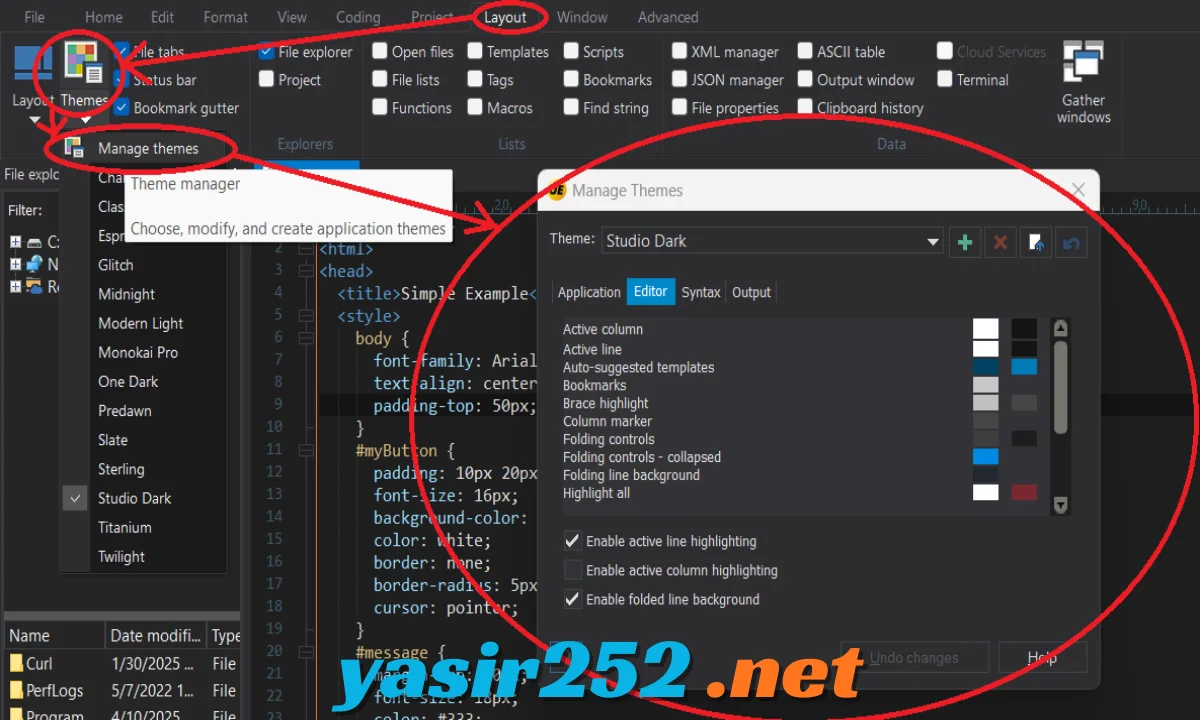Click the Layout icon in the ribbon

pos(32,62)
